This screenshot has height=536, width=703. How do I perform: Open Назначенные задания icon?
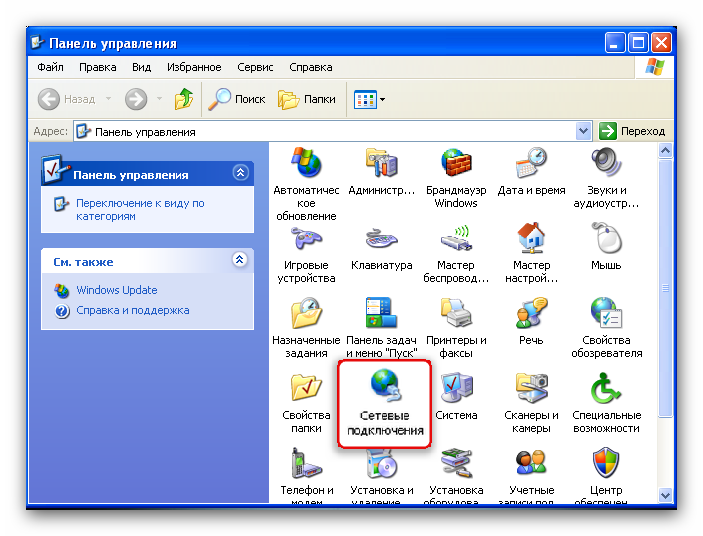point(306,313)
